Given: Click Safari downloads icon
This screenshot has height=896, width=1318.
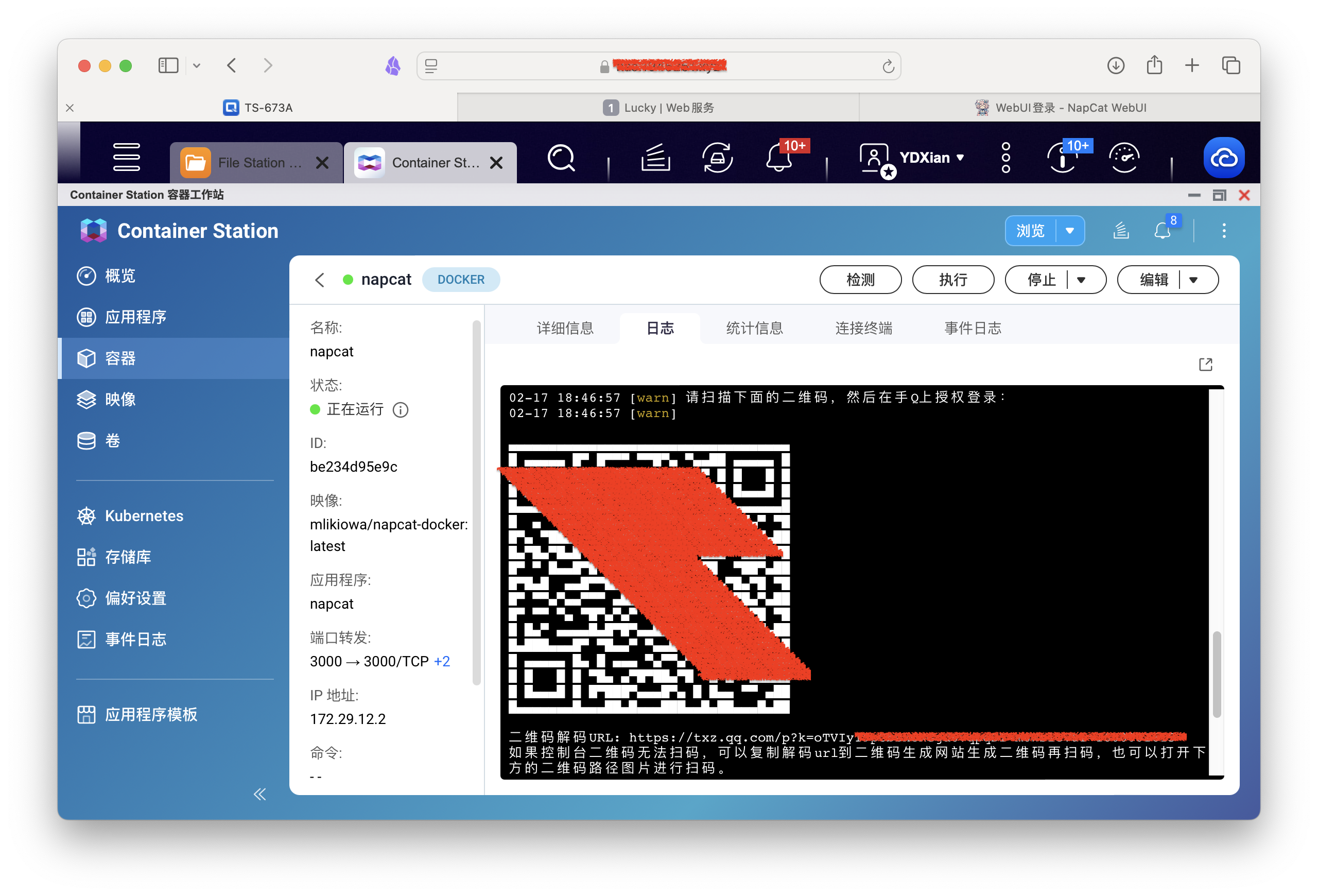Looking at the screenshot, I should click(1116, 66).
